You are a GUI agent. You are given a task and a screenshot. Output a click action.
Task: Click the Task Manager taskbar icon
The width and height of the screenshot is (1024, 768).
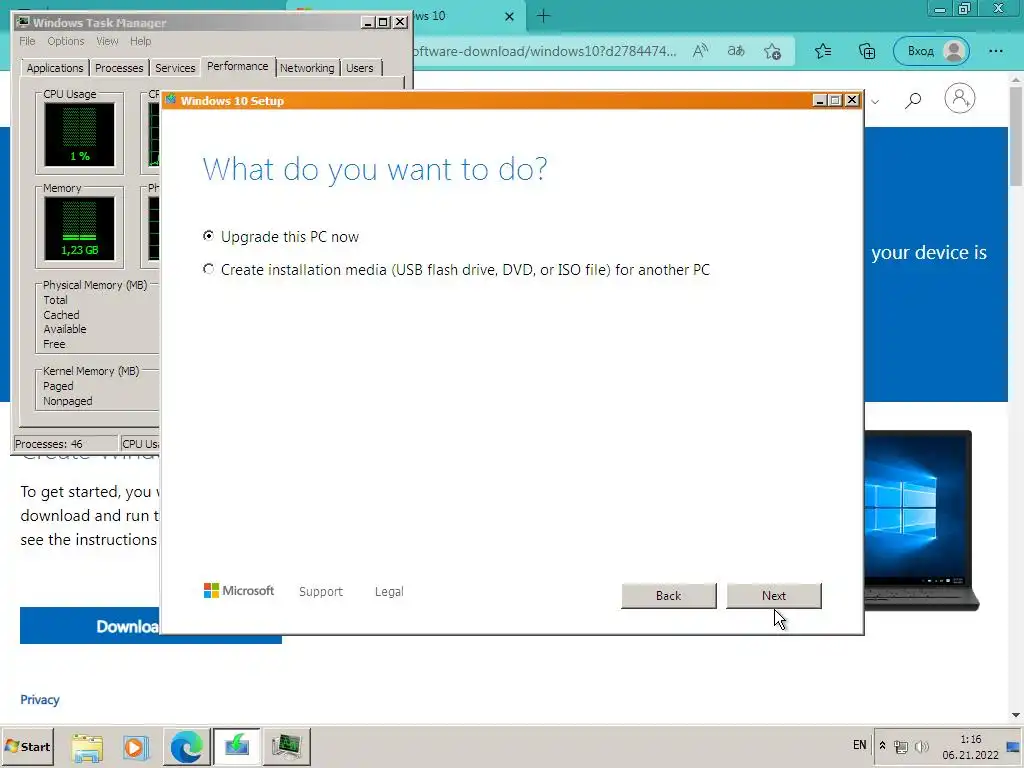(x=286, y=746)
